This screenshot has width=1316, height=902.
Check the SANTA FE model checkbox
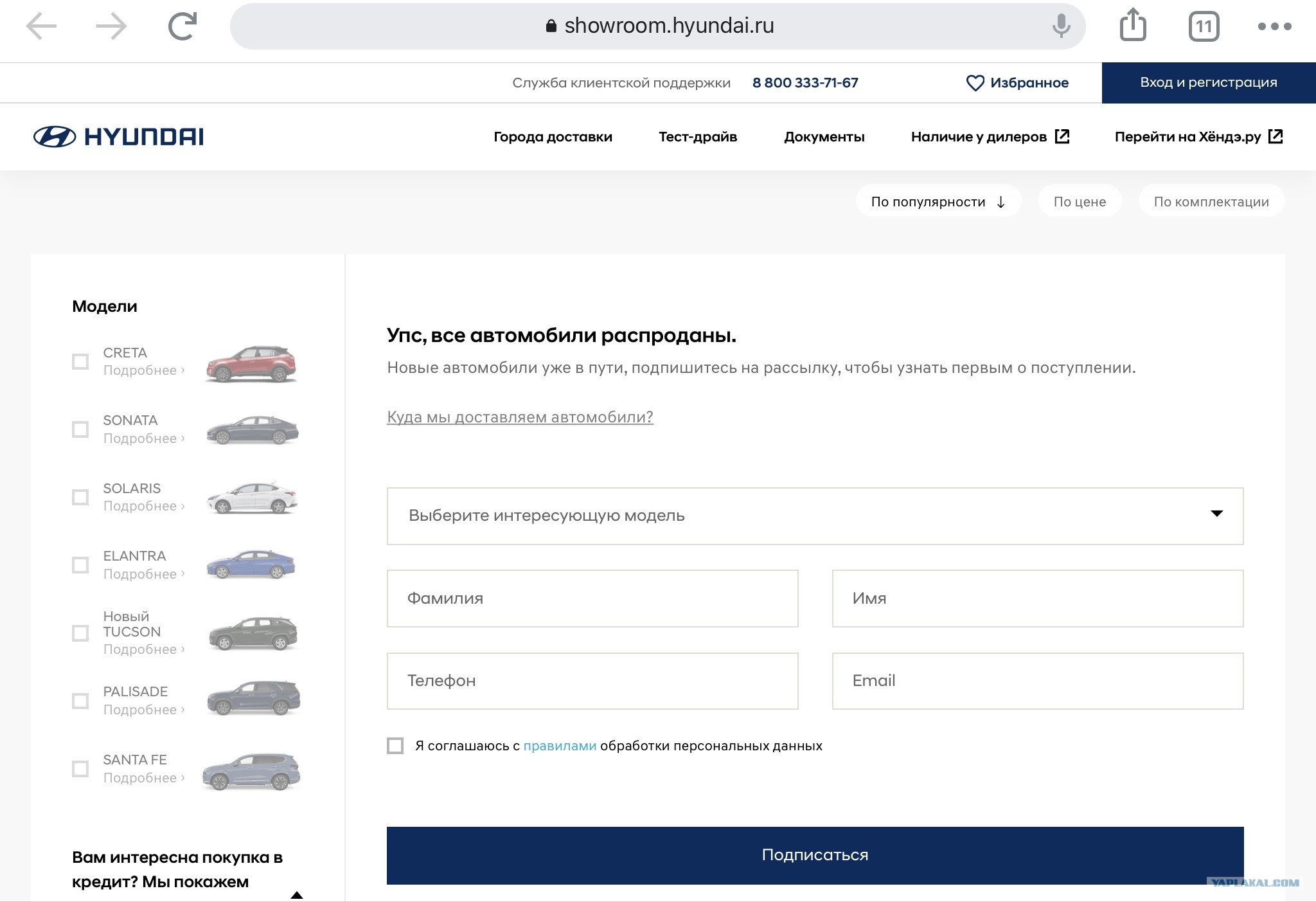coord(80,768)
